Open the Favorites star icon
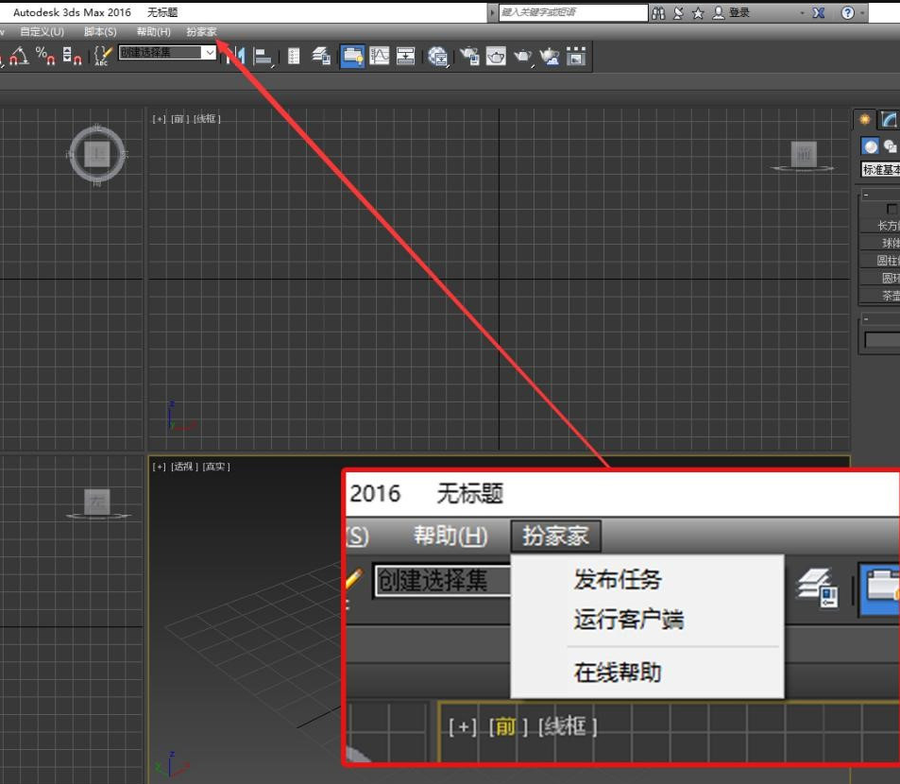The width and height of the screenshot is (900, 784). coord(698,13)
